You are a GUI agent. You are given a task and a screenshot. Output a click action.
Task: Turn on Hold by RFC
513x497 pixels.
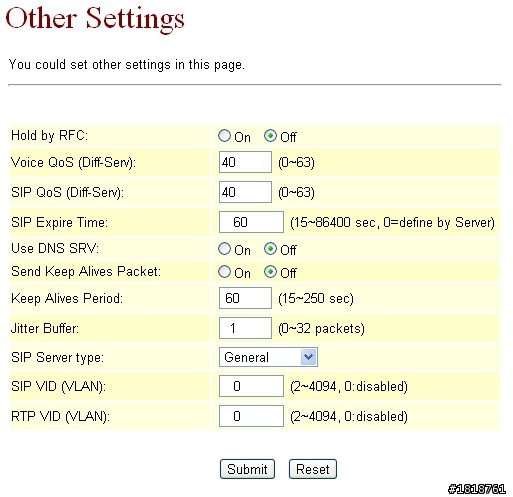click(224, 136)
